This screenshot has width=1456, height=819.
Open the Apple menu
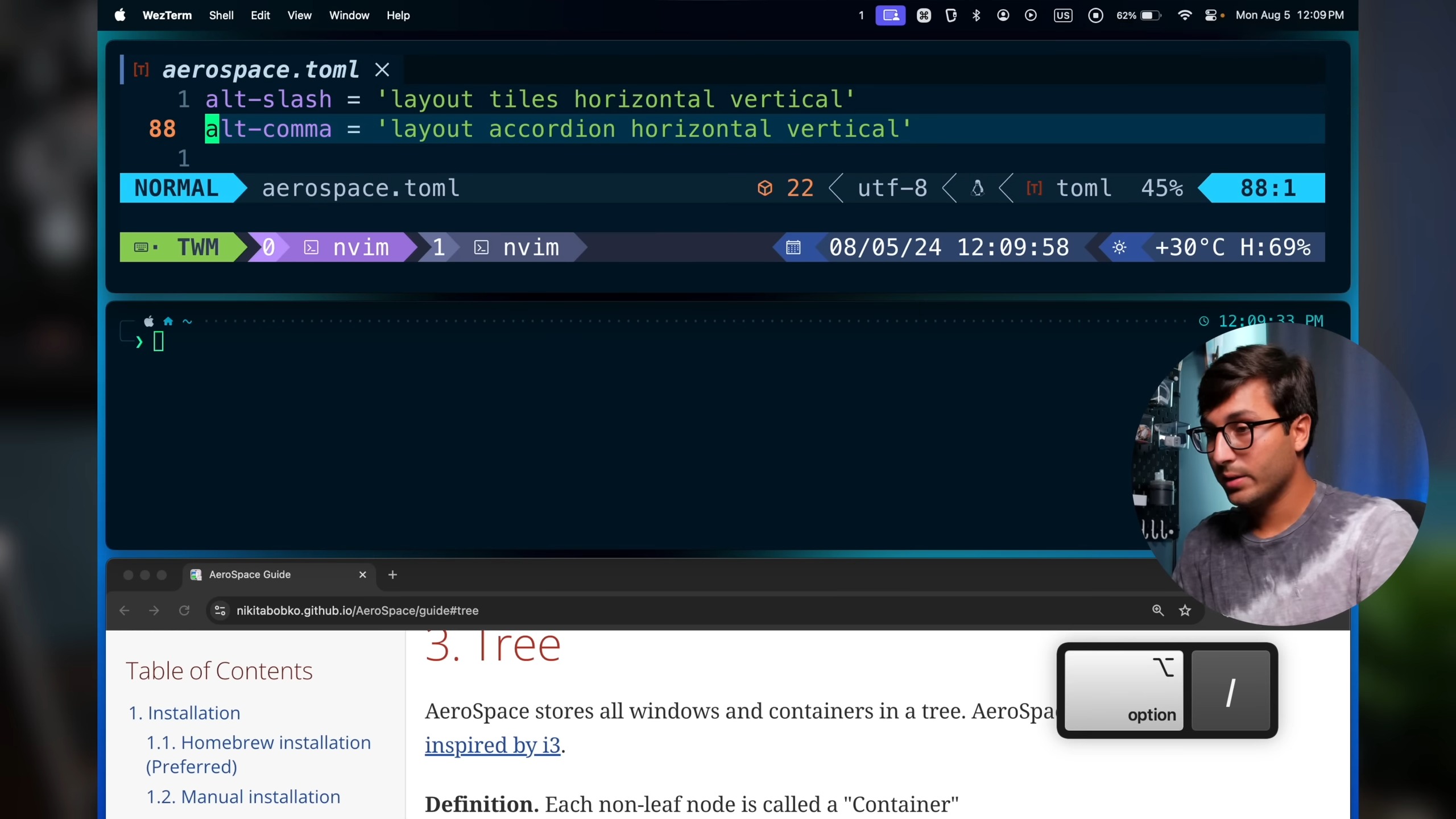point(120,15)
